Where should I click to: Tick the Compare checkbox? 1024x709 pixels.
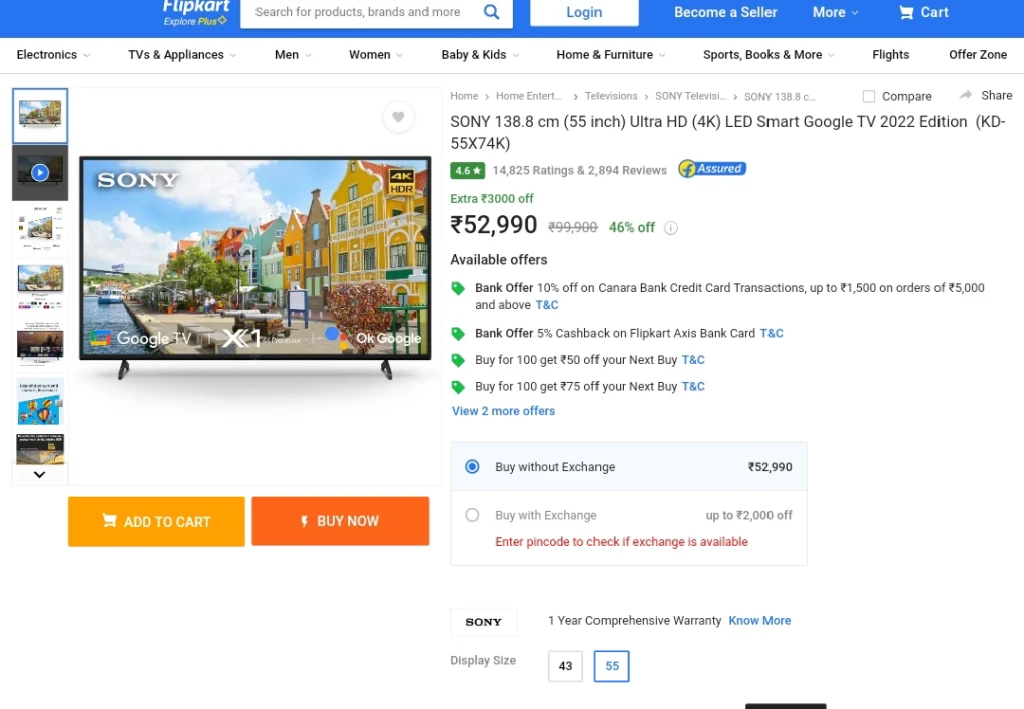(869, 97)
